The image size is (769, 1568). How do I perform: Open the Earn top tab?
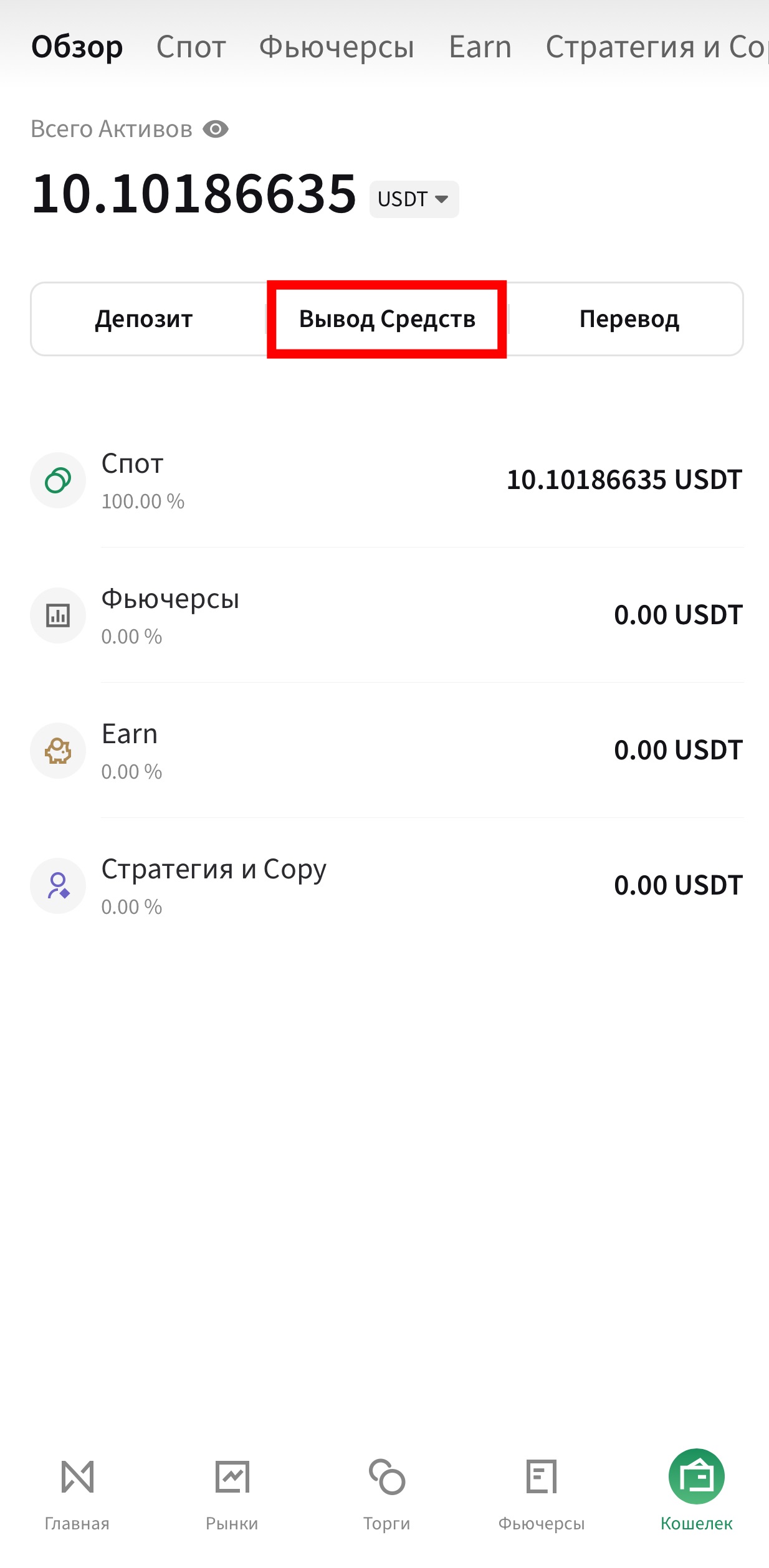click(480, 47)
